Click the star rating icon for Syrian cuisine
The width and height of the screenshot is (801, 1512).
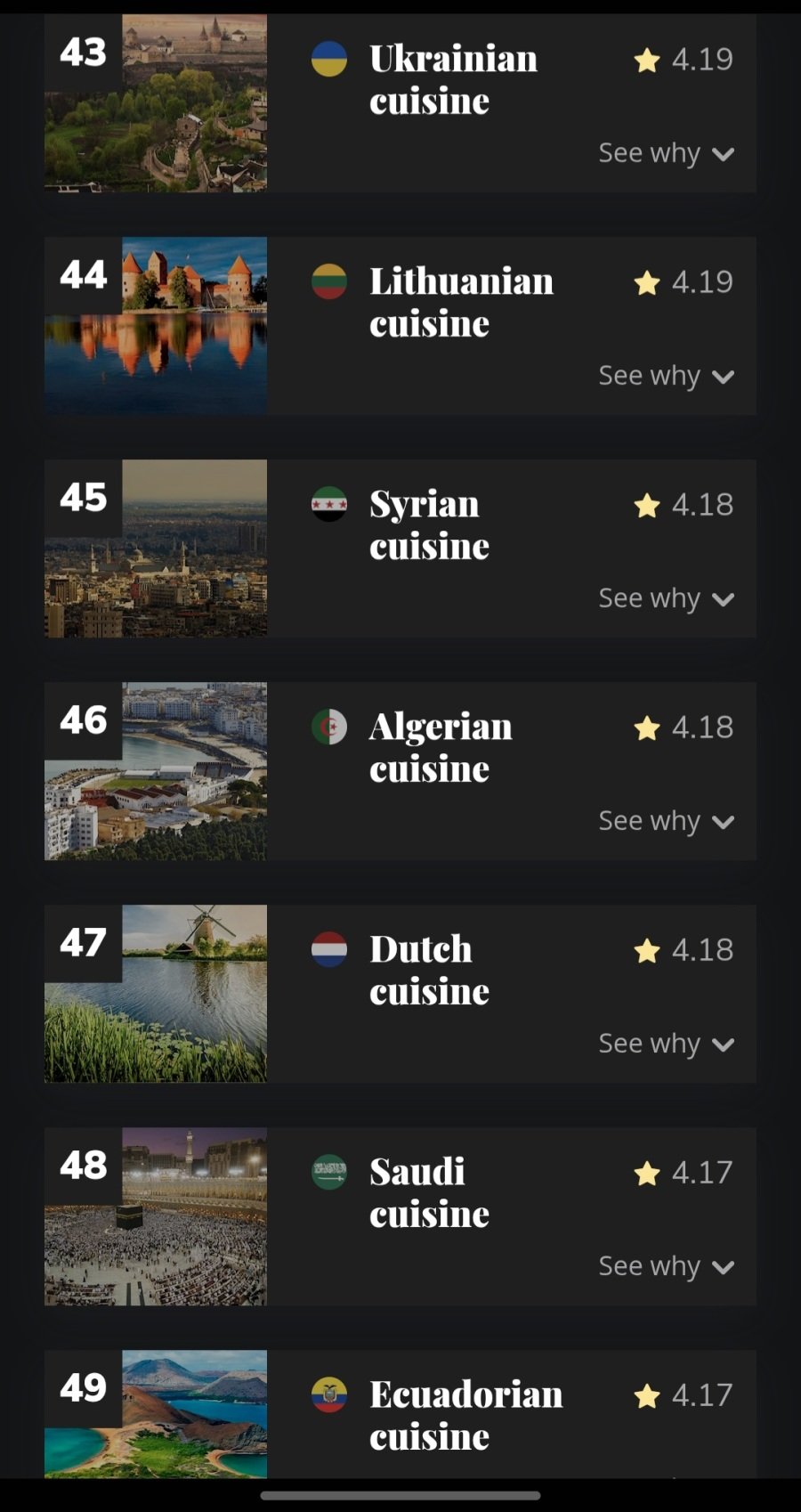coord(647,505)
